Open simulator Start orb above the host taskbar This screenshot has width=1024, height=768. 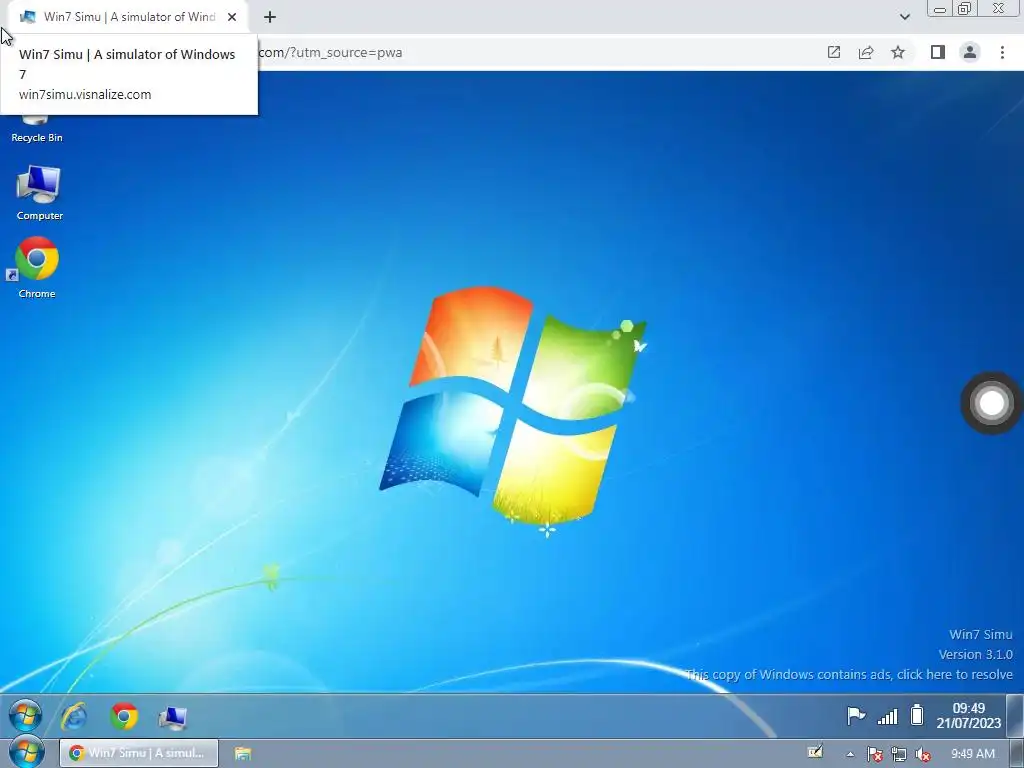25,716
